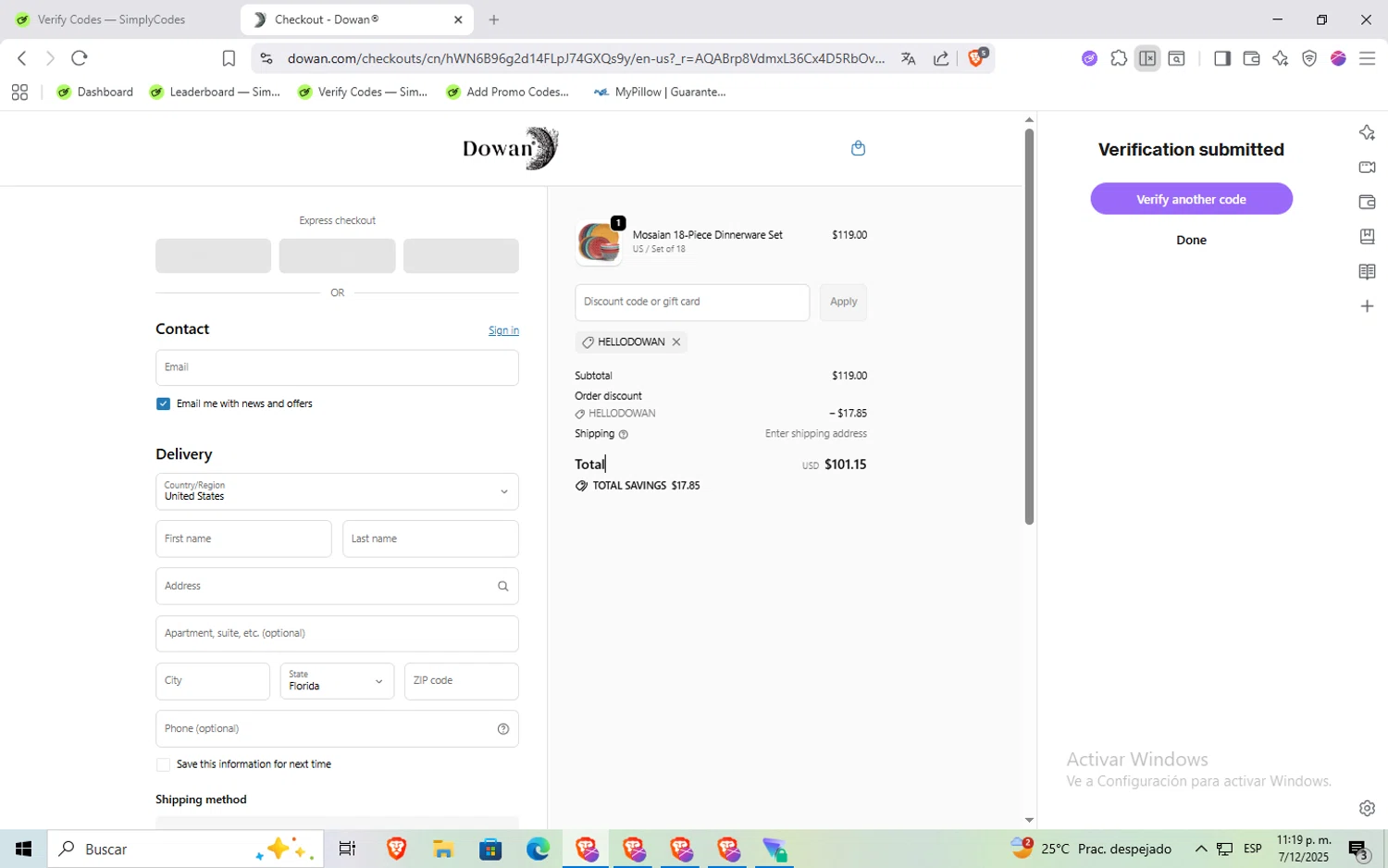The width and height of the screenshot is (1388, 868).
Task: Open browser main menu hamburger icon
Action: point(1368,58)
